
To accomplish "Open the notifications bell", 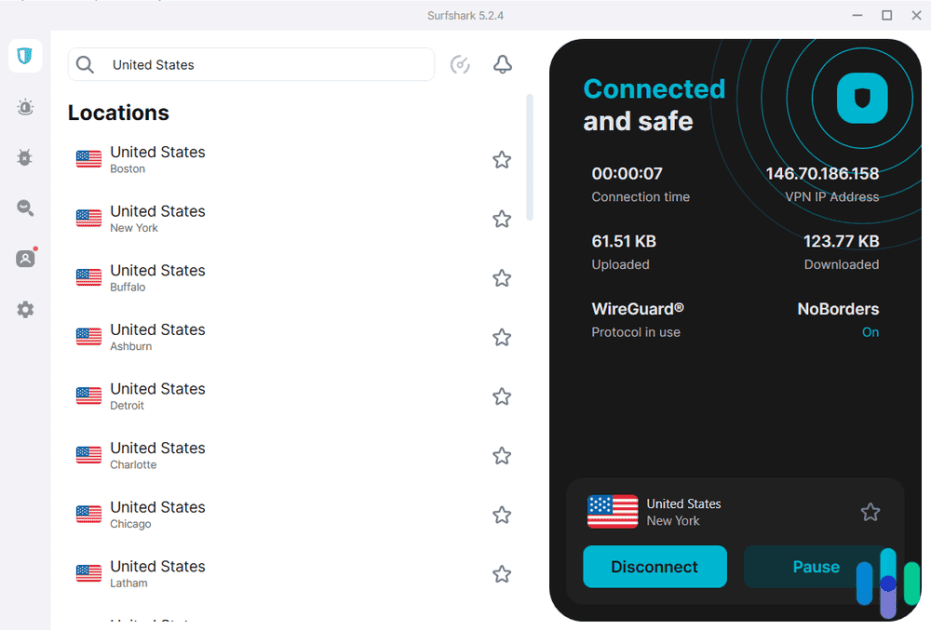I will pos(503,64).
